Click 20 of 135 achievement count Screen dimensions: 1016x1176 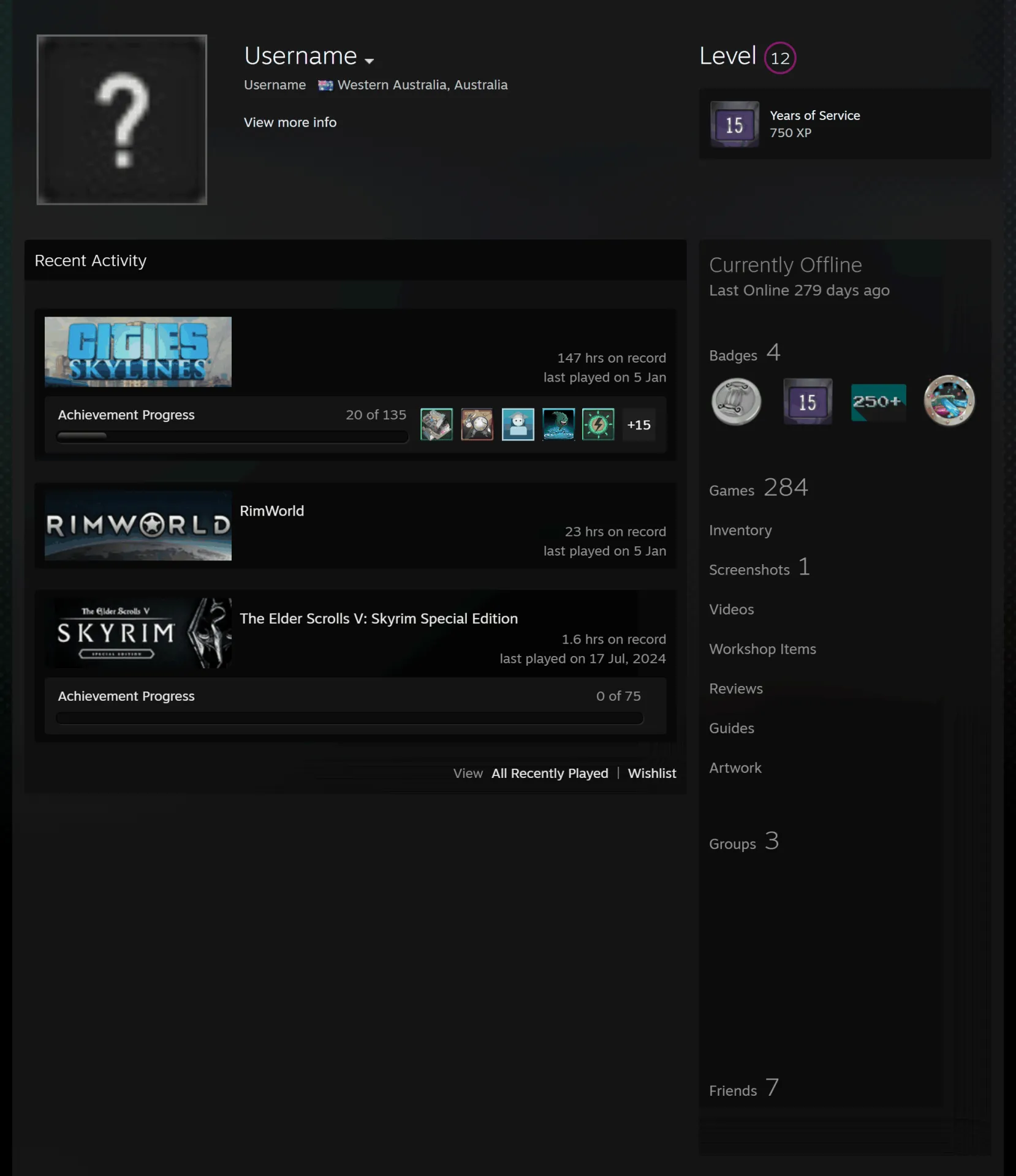pos(376,415)
